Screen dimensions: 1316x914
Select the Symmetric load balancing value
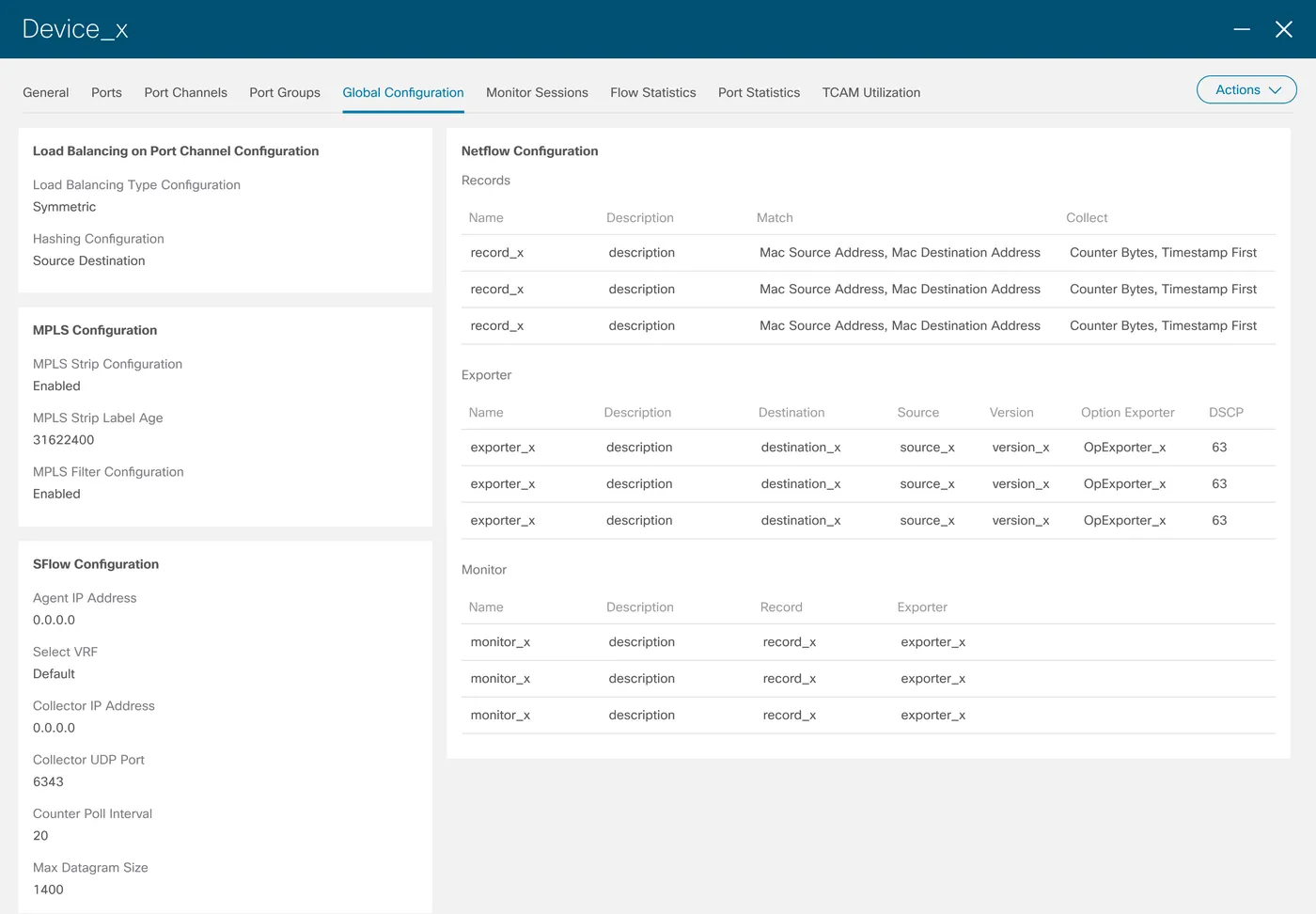[x=64, y=207]
